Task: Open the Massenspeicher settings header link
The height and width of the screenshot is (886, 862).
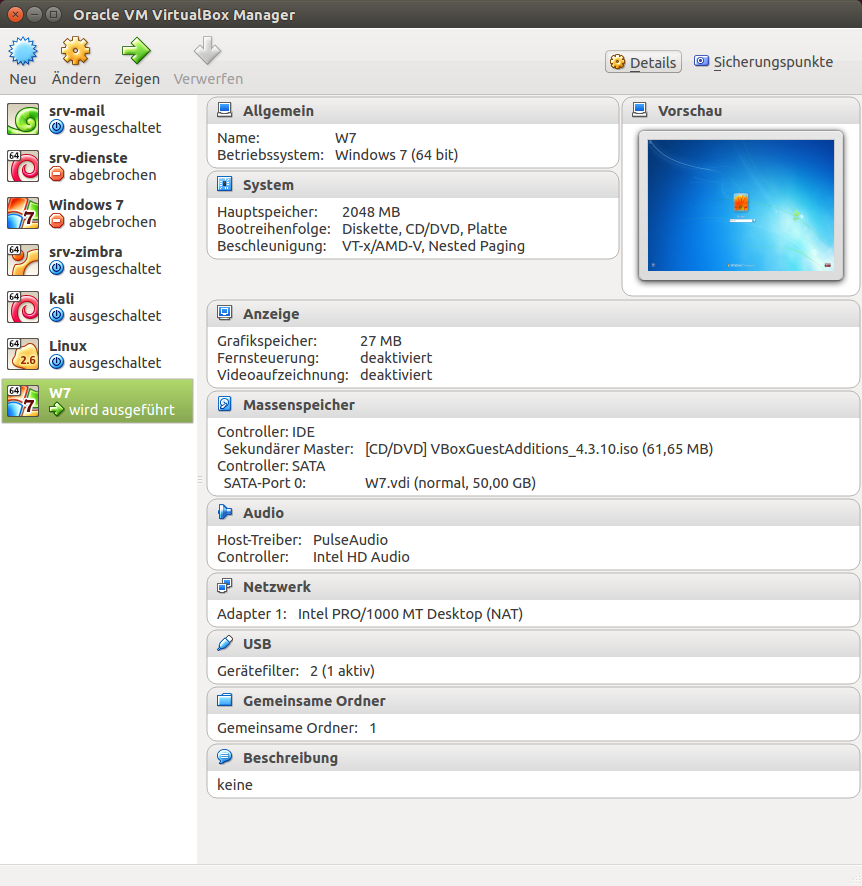Action: (299, 405)
